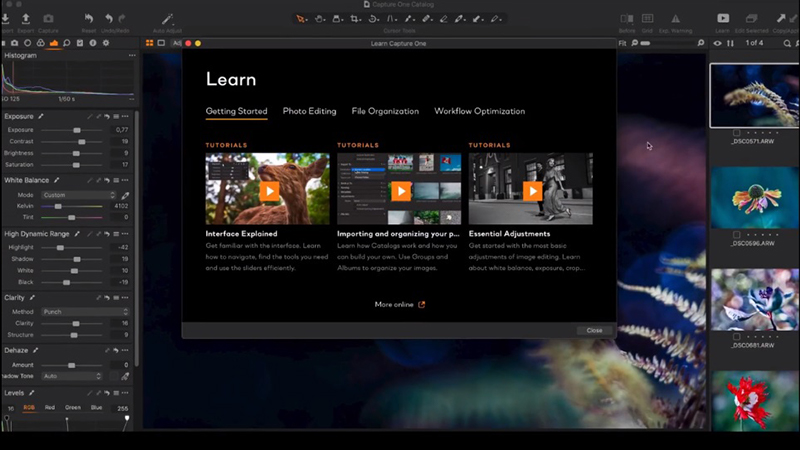Toggle the Exposure Warning triangle icon
800x450 pixels.
tap(676, 19)
